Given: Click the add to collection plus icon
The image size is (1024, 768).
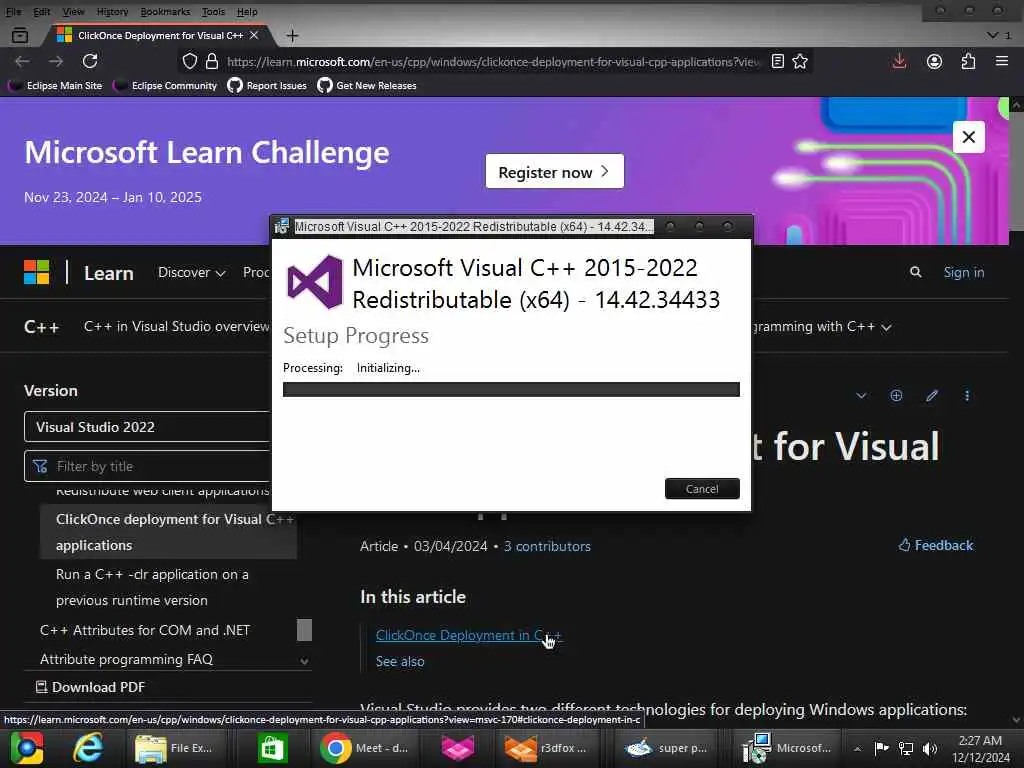Looking at the screenshot, I should tap(896, 396).
